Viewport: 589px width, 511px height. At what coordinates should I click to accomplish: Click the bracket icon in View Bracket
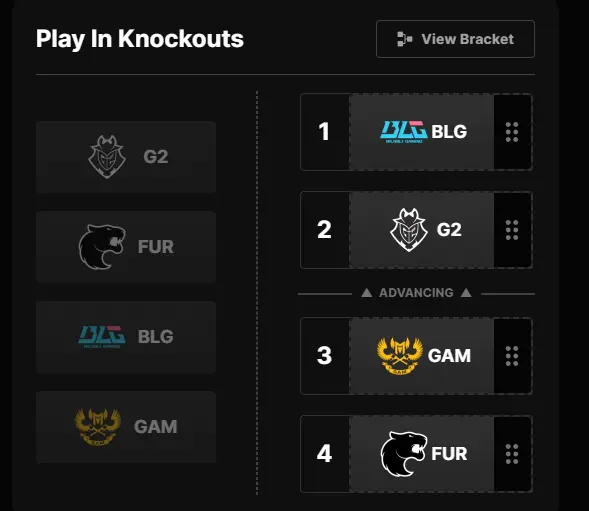405,39
